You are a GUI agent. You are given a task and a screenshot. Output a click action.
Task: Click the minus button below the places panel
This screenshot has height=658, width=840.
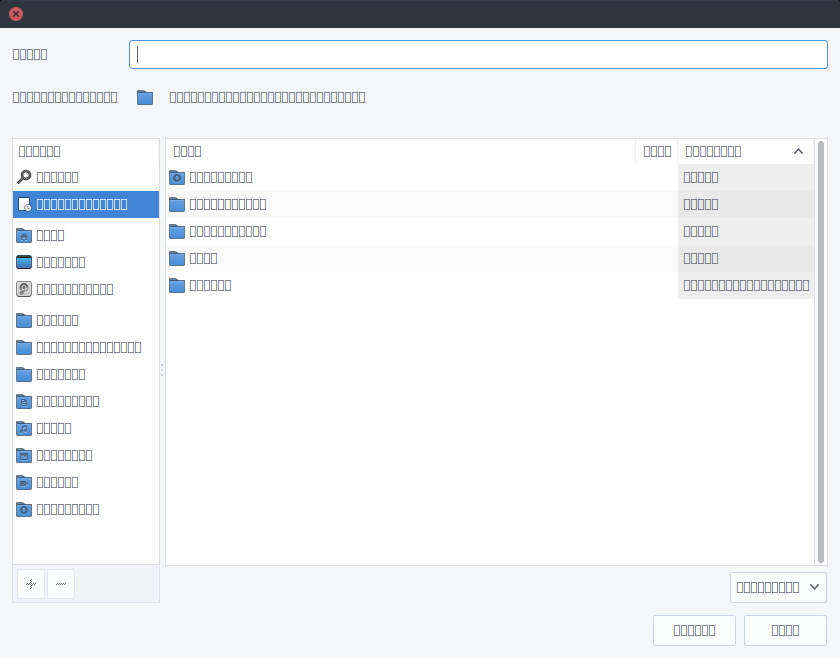pos(60,584)
